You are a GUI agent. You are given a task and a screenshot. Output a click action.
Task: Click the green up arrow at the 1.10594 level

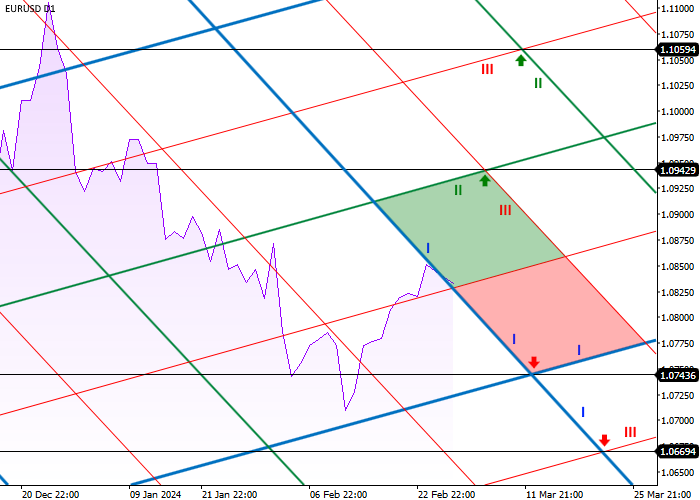pyautogui.click(x=521, y=60)
